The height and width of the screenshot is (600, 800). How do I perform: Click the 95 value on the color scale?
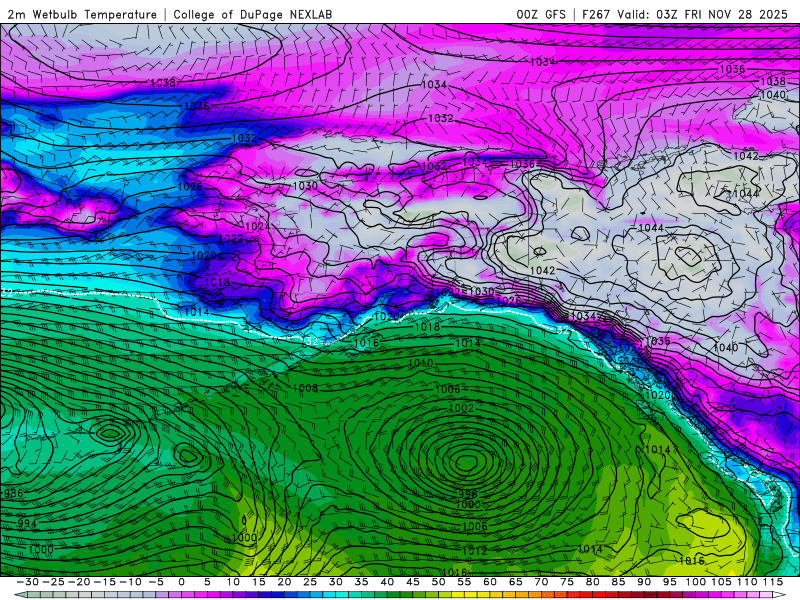(670, 582)
